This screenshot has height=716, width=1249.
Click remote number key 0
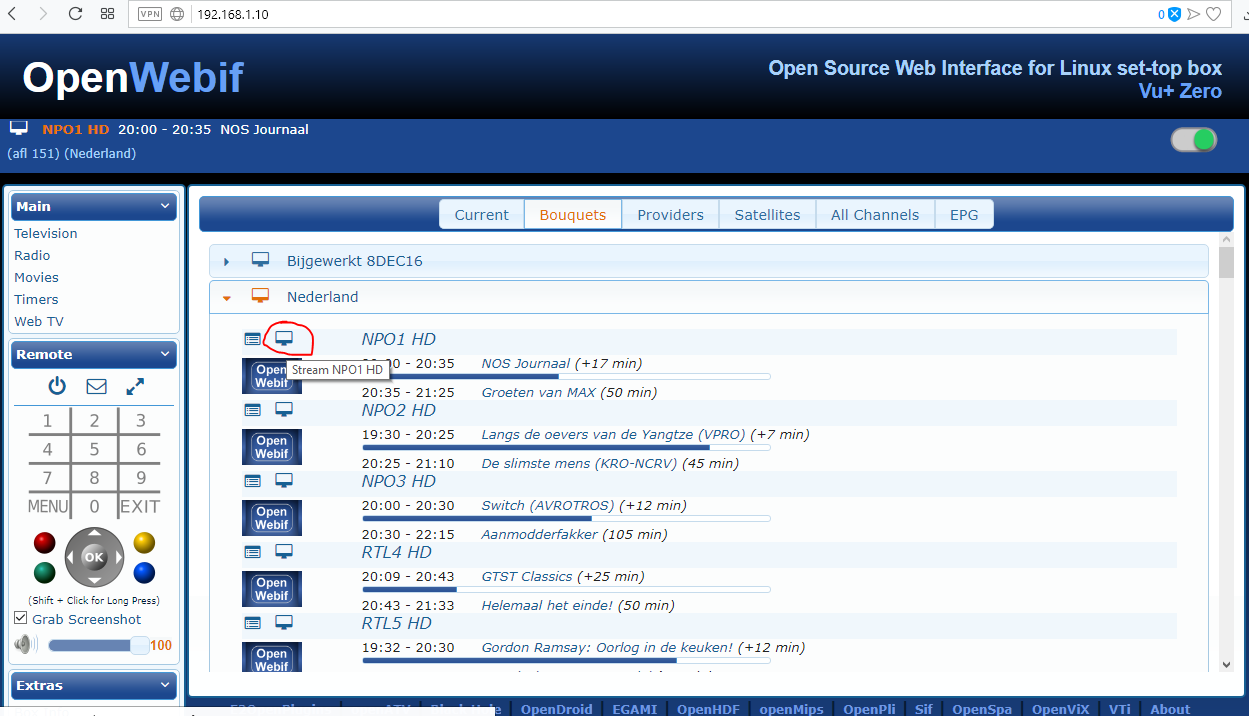coord(94,506)
